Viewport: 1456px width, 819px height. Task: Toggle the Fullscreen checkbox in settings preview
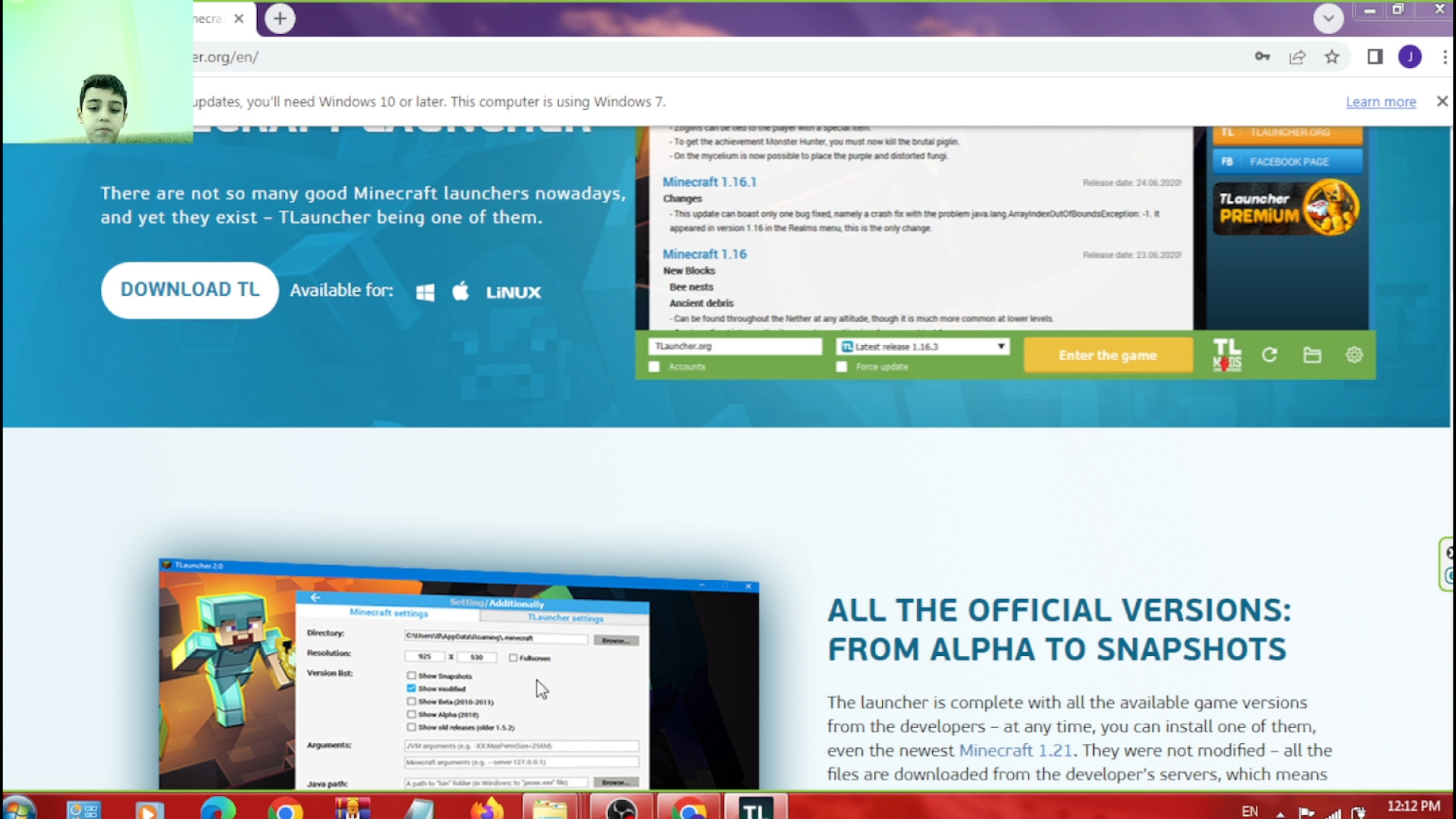point(513,657)
